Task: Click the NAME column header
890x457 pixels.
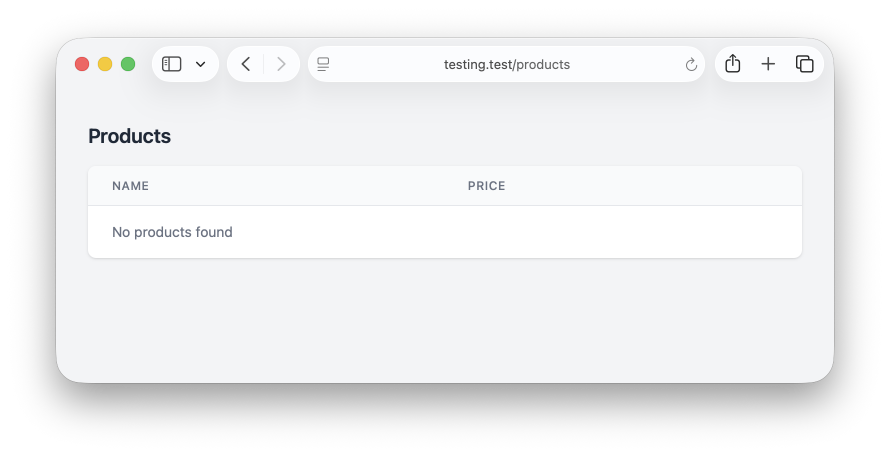Action: click(x=130, y=186)
